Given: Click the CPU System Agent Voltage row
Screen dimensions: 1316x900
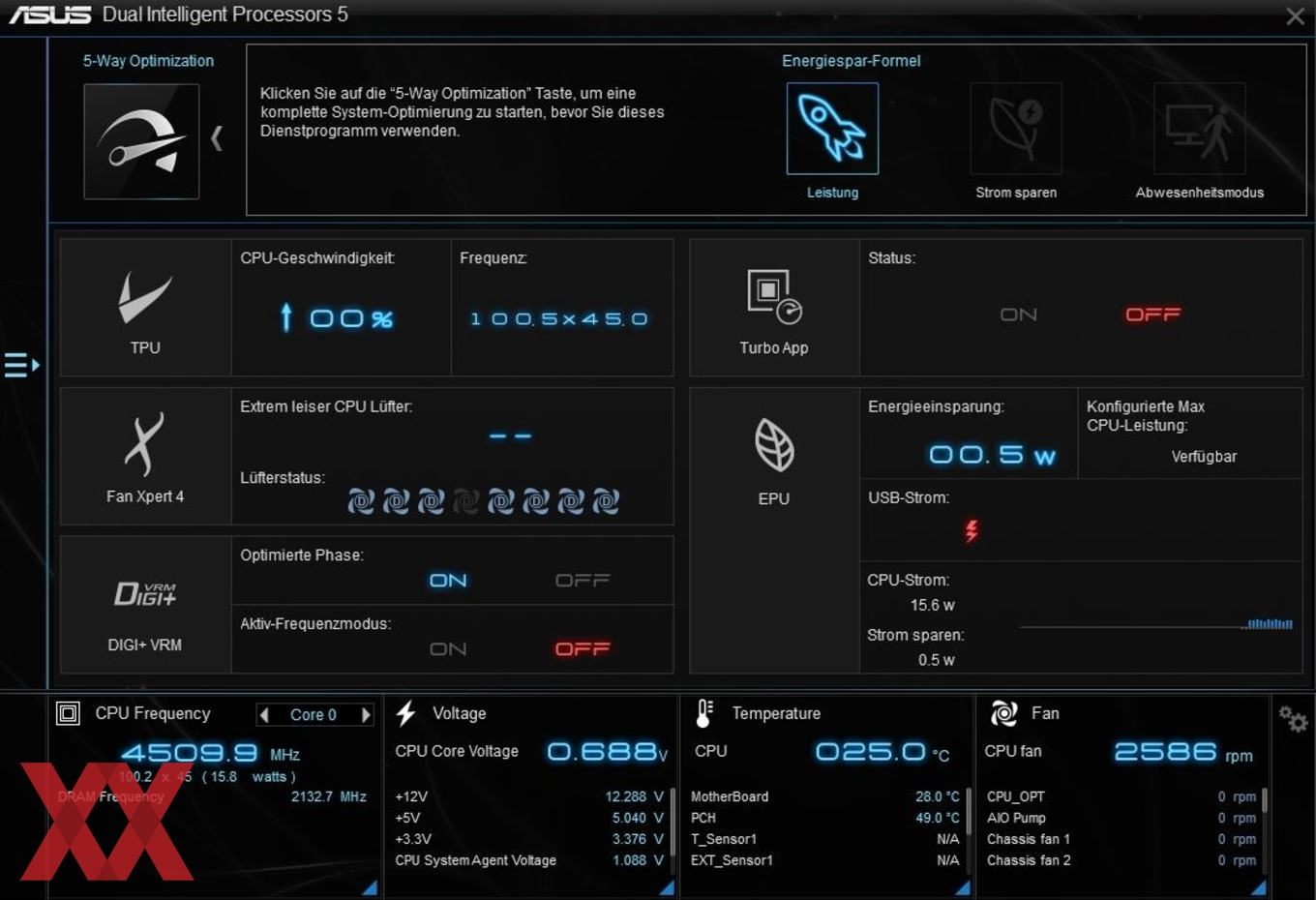Looking at the screenshot, I should click(x=529, y=860).
